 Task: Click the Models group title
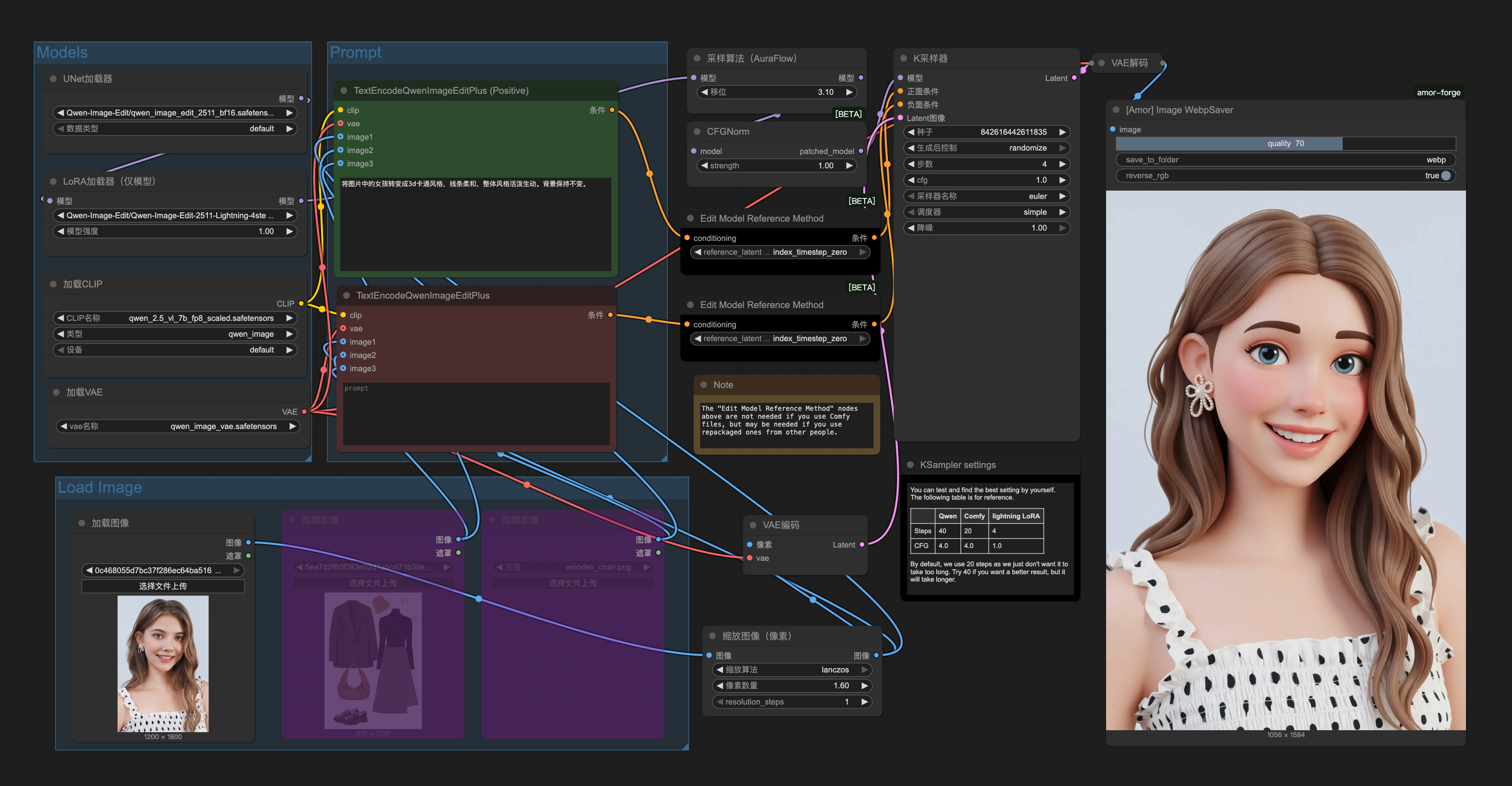[x=62, y=52]
